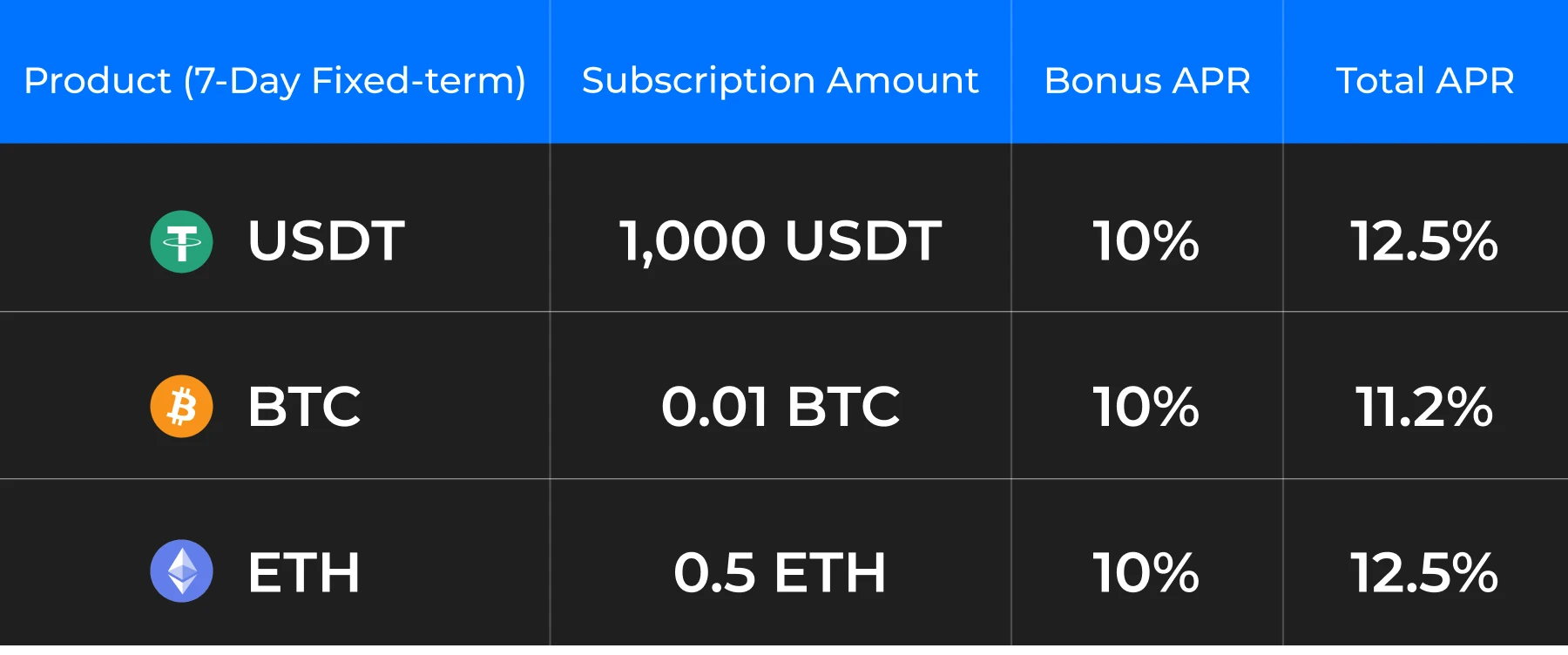Select the 1,000 USDT subscription amount

click(780, 240)
